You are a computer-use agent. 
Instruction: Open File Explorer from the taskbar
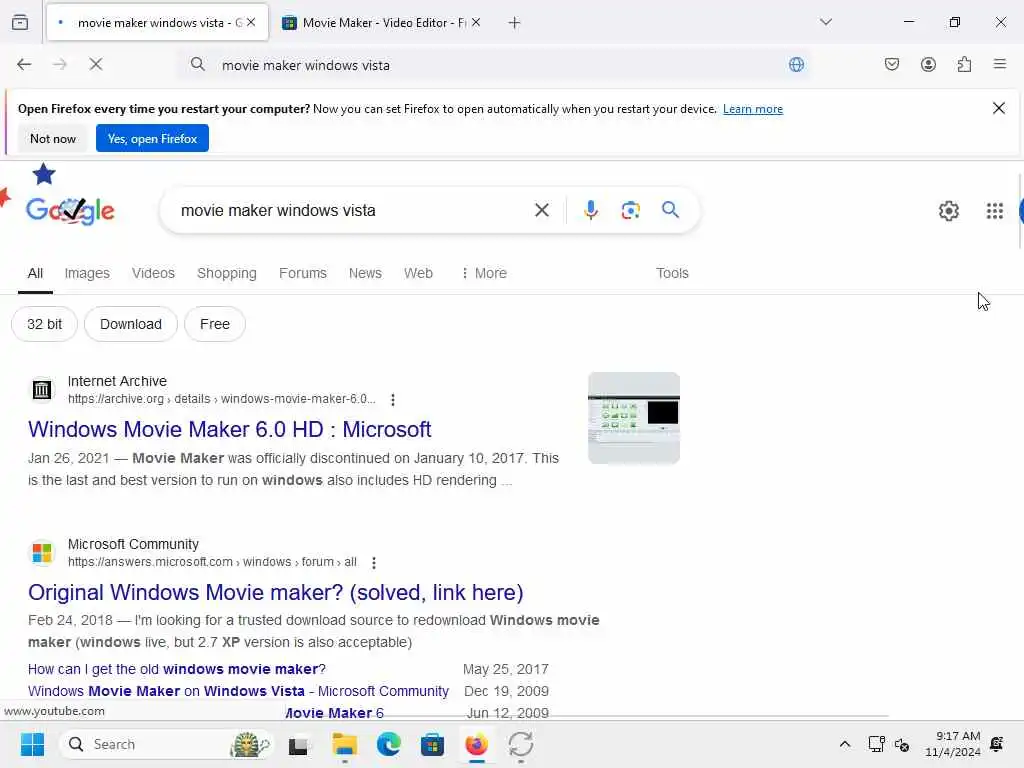tap(344, 744)
